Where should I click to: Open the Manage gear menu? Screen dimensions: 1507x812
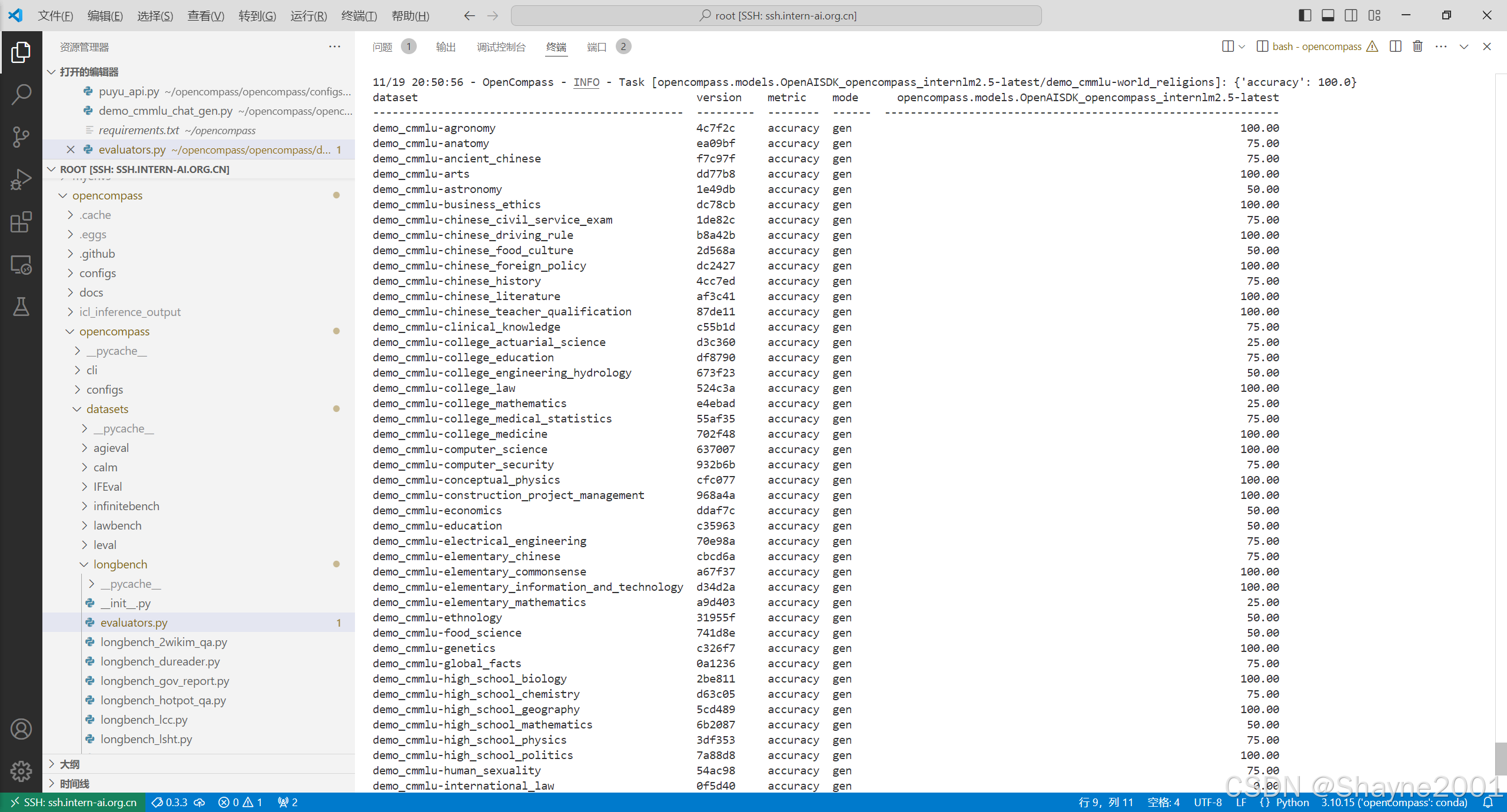[x=21, y=771]
